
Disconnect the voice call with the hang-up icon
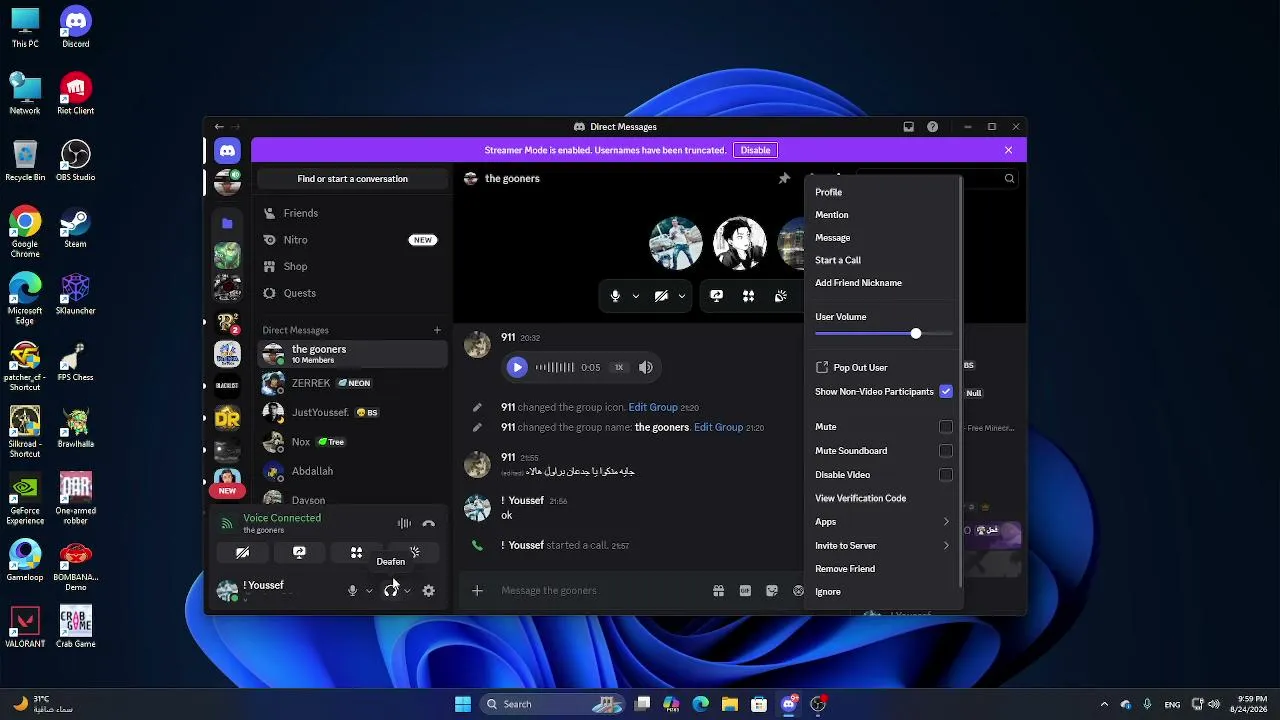(x=429, y=523)
